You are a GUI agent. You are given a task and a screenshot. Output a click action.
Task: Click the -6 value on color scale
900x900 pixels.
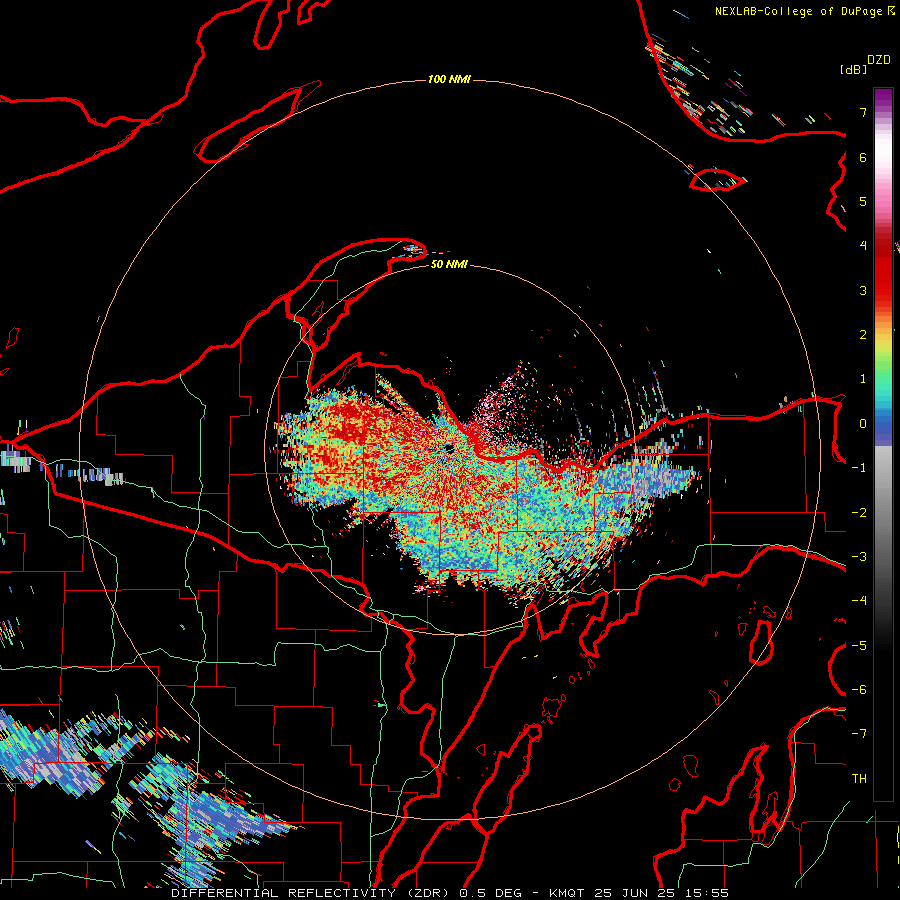coord(859,690)
